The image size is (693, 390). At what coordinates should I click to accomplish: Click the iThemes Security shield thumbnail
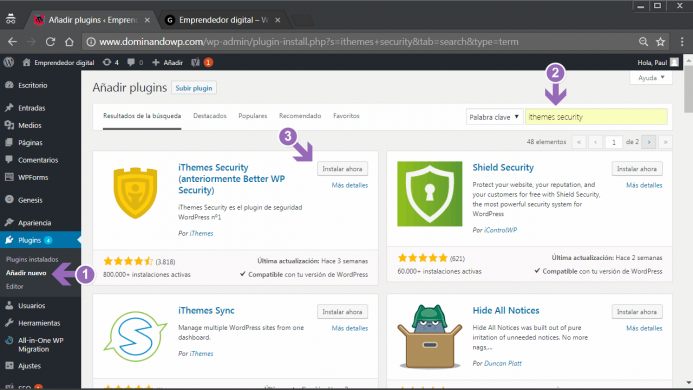(135, 193)
